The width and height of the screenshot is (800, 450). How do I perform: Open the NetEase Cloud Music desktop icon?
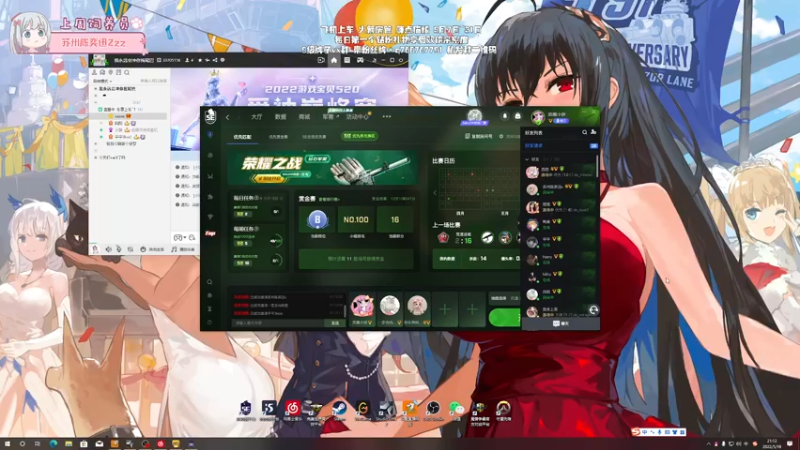[292, 409]
